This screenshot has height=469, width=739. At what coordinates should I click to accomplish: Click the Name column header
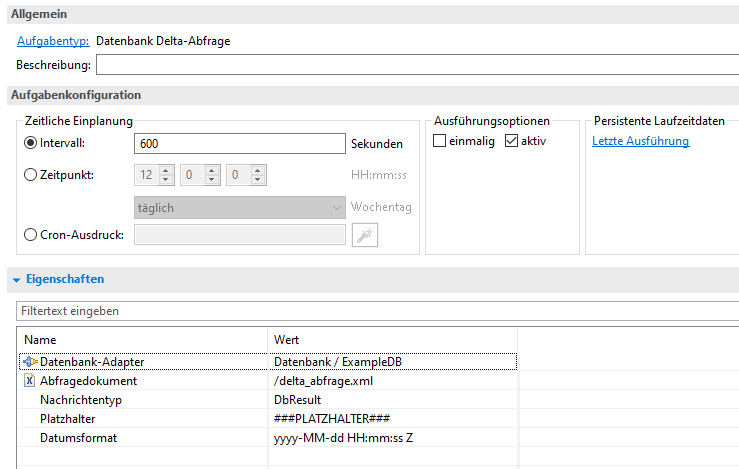143,340
